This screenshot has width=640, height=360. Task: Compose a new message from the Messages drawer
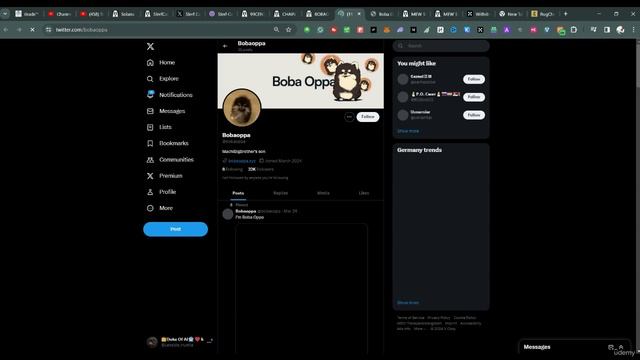tap(611, 347)
